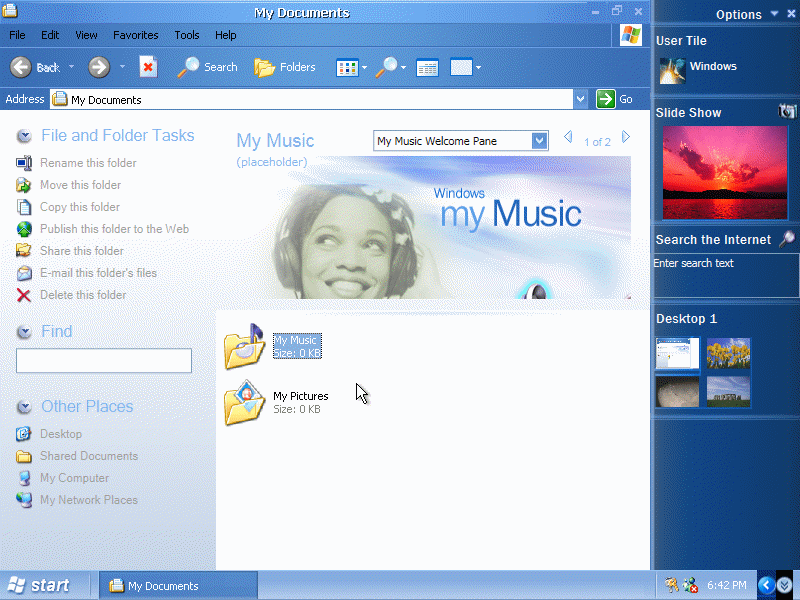The width and height of the screenshot is (800, 600).
Task: Open the blank pane icon dropdown arrow
Action: [x=478, y=67]
